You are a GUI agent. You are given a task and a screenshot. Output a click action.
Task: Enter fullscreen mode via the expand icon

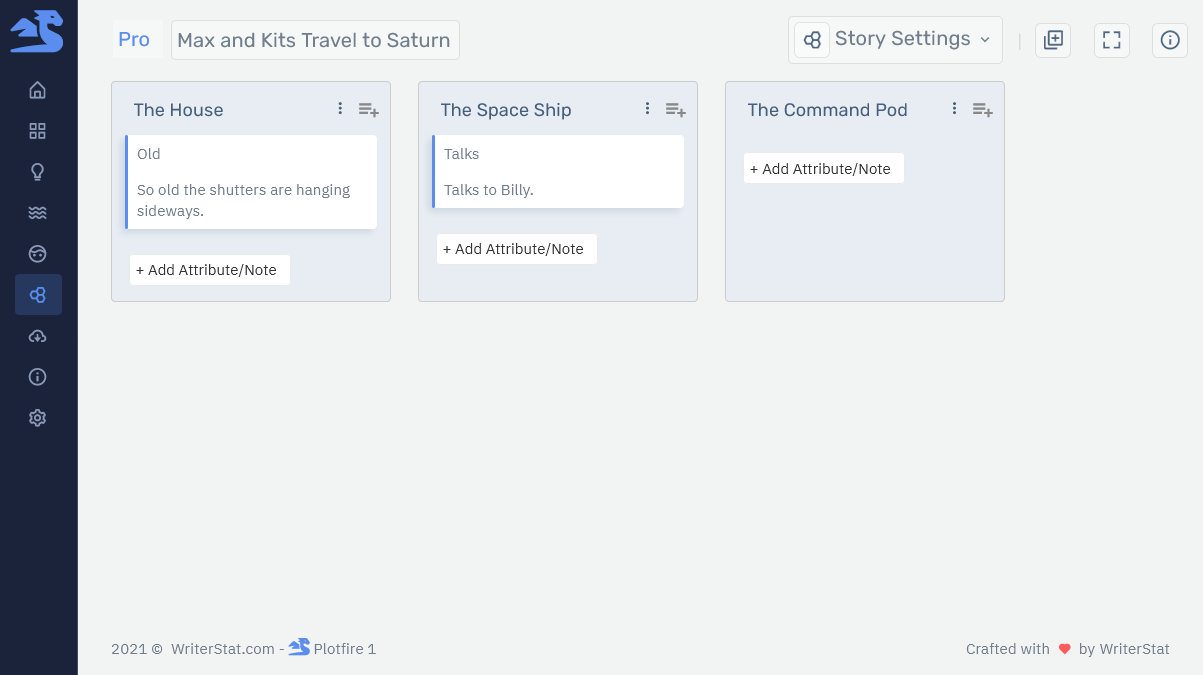[x=1111, y=40]
